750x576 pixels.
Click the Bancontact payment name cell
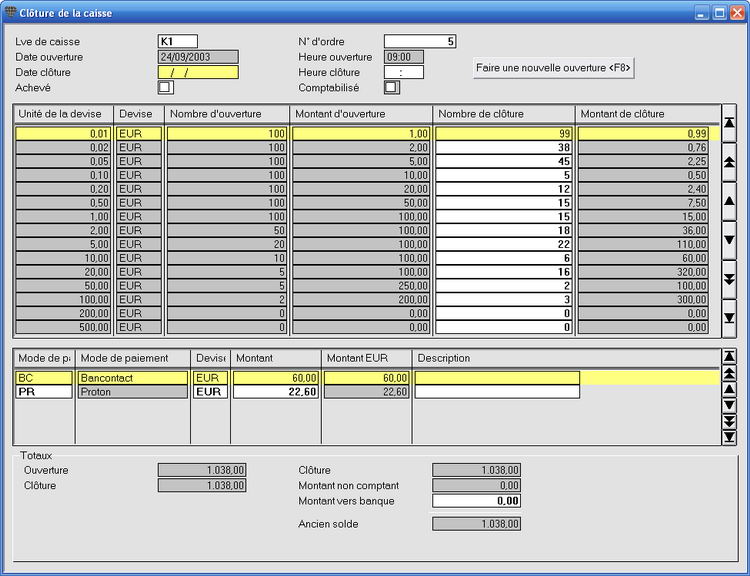tap(132, 378)
